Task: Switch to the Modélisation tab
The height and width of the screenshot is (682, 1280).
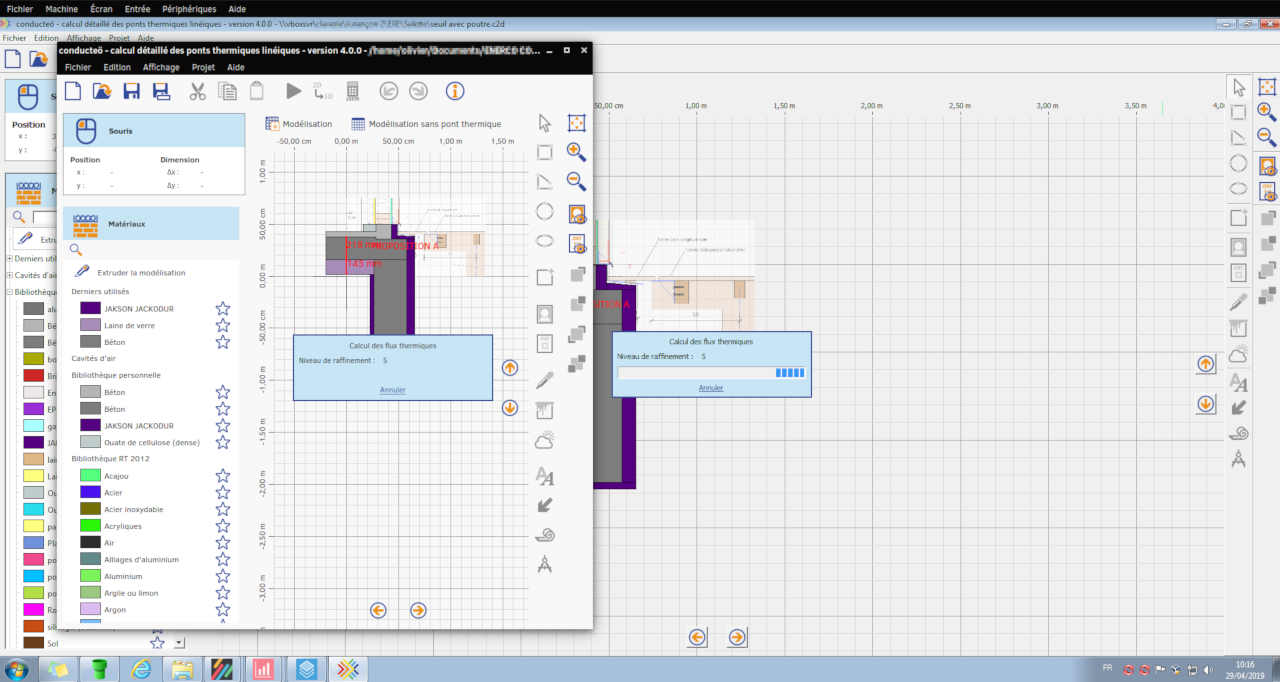Action: point(299,124)
